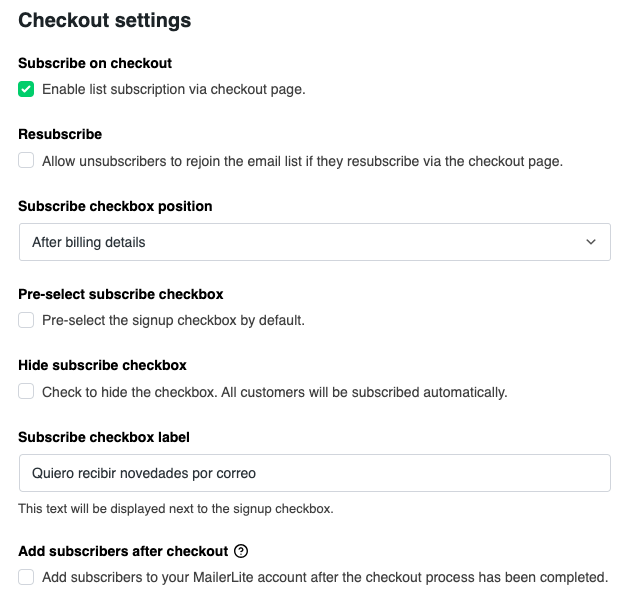Viewport: 623px width, 604px height.
Task: Click the 'Pre-select the signup checkbox by default' text
Action: 173,320
